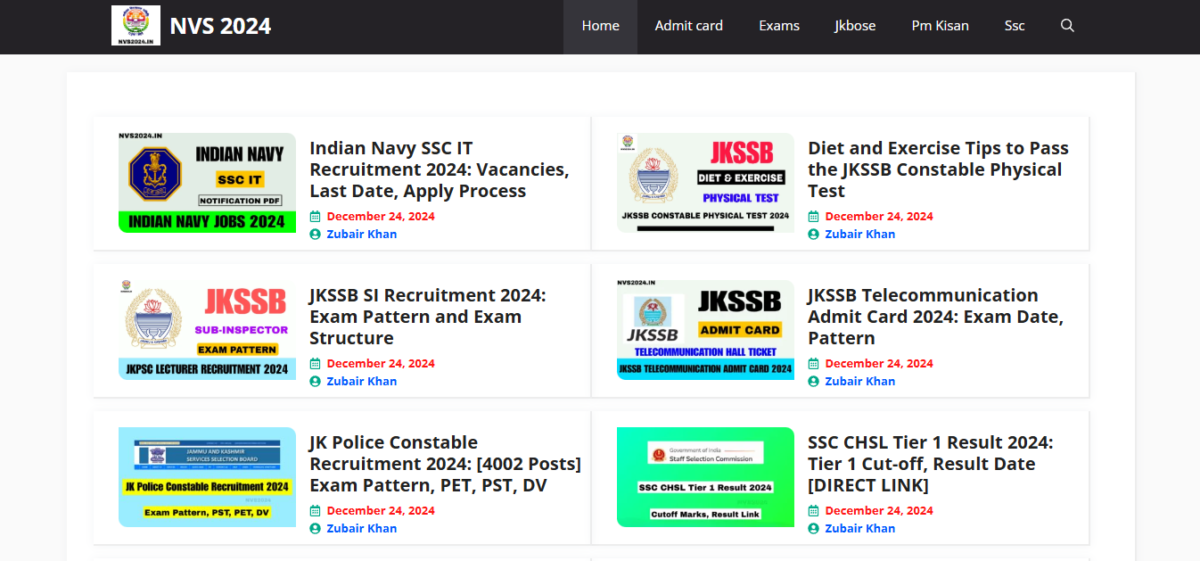Click author icon beside Indian Navy SSC IT post
This screenshot has width=1200, height=561.
click(315, 234)
